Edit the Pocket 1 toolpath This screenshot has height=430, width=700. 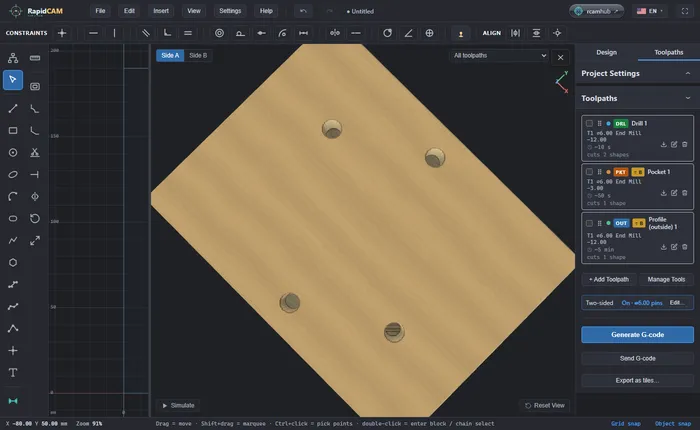point(674,193)
